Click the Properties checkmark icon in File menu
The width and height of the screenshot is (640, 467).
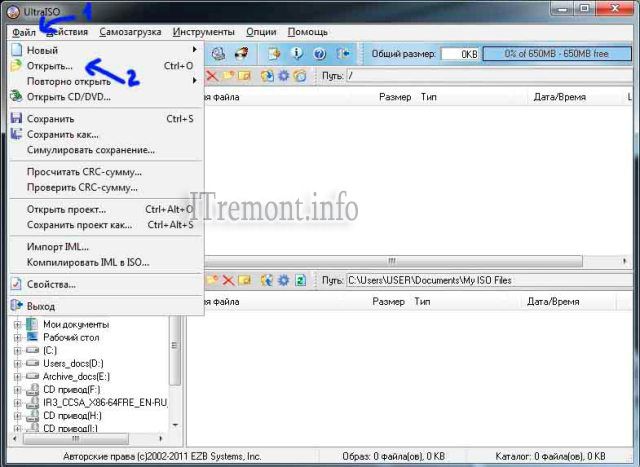coord(16,284)
